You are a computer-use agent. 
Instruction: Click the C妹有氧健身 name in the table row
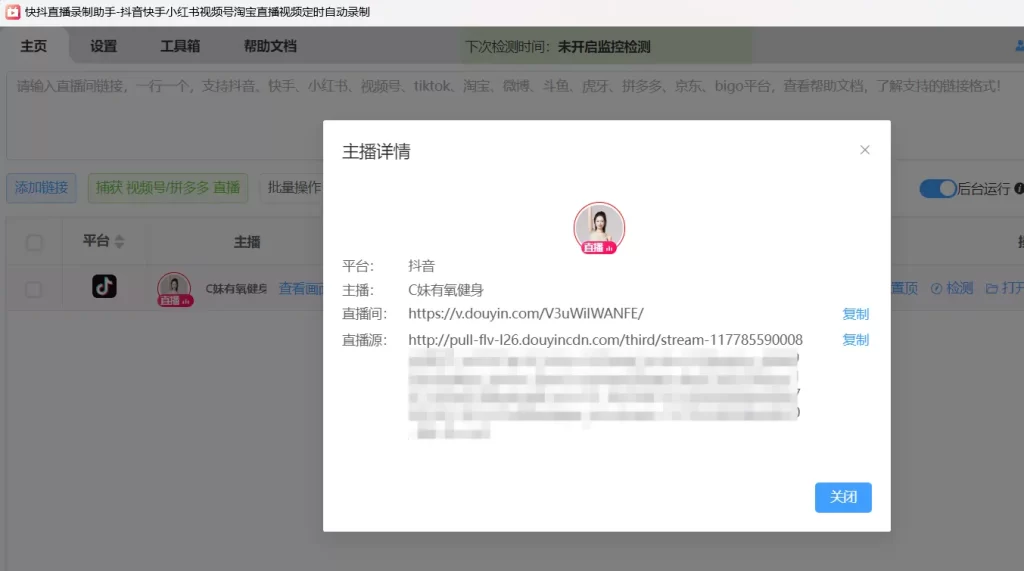coord(236,289)
